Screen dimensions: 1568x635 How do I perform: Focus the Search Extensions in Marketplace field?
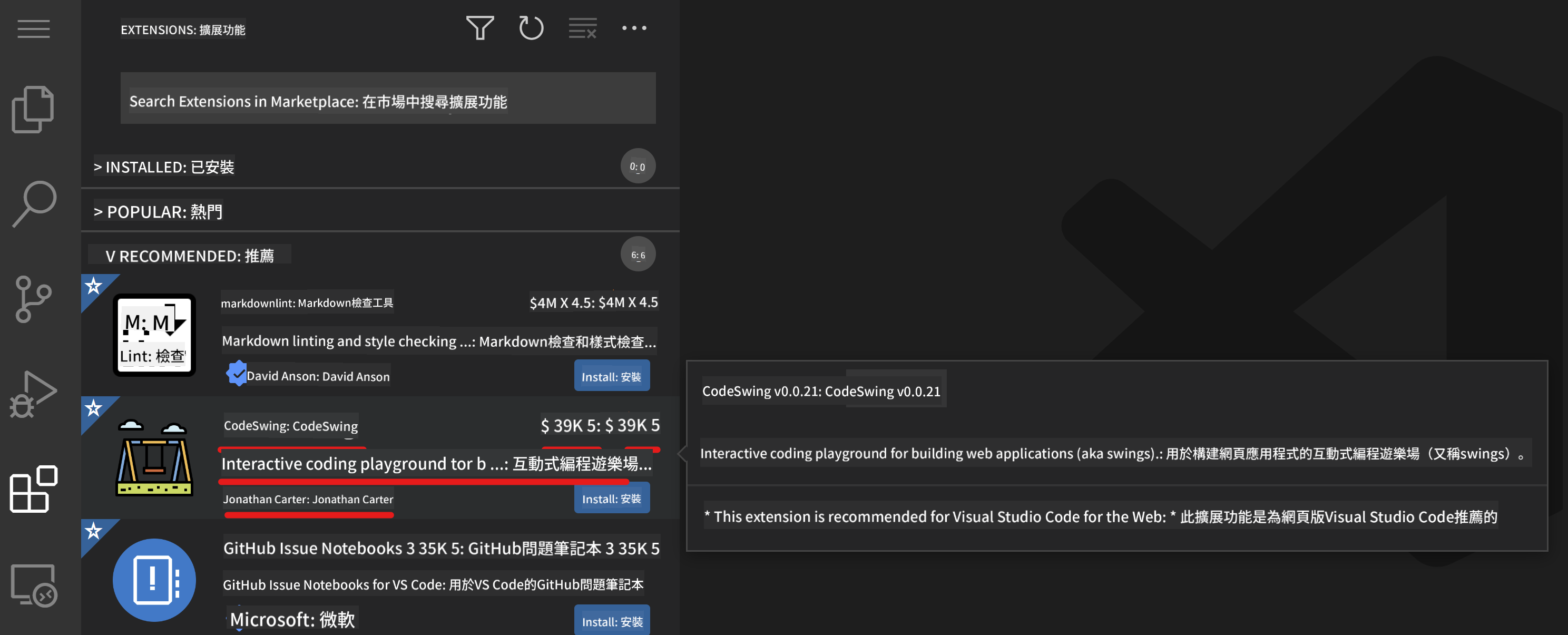pyautogui.click(x=388, y=99)
